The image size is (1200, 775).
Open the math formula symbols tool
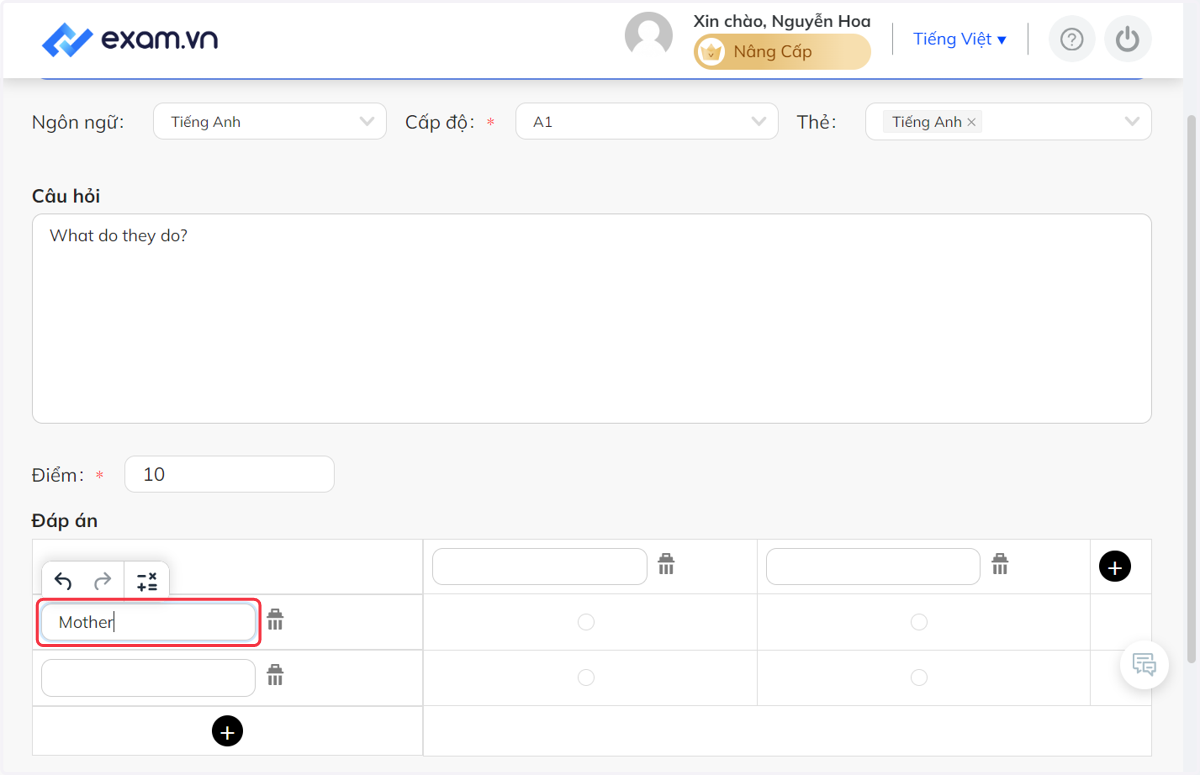tap(147, 581)
